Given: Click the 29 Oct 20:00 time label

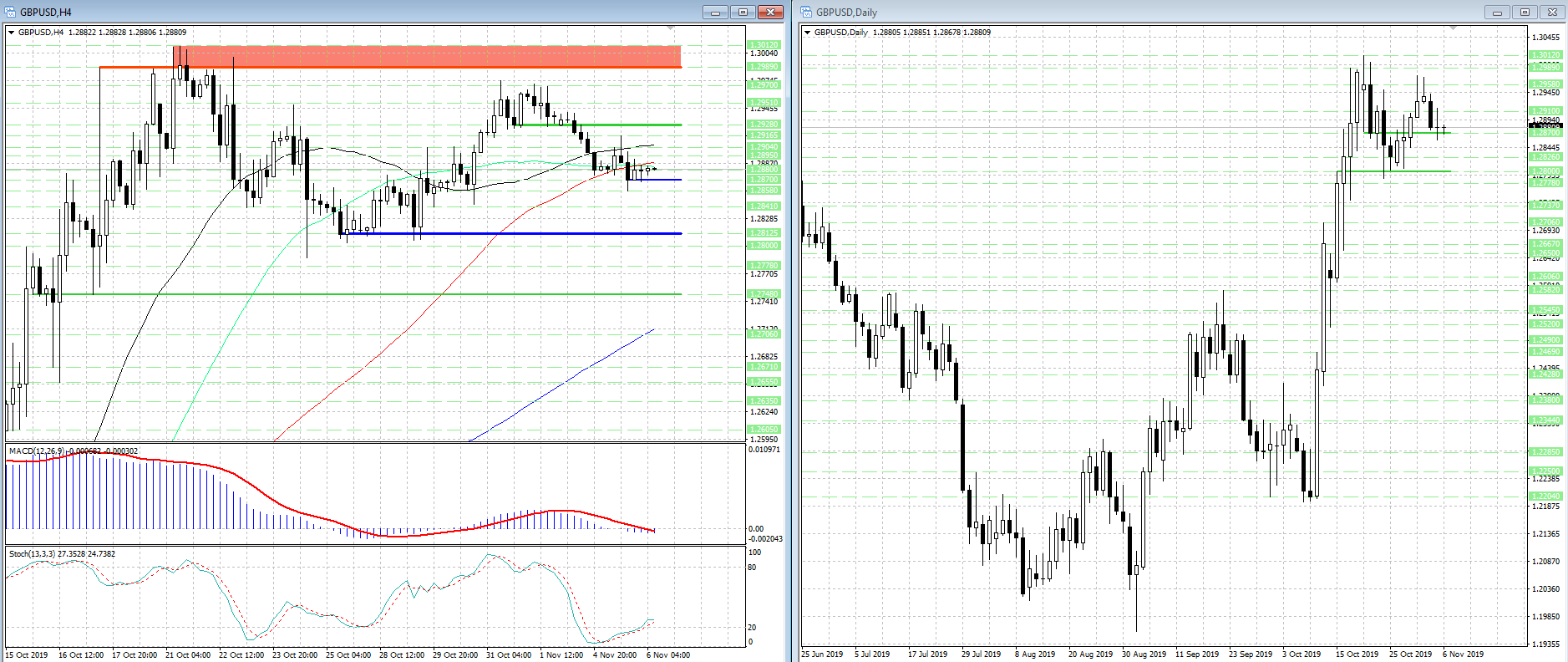Looking at the screenshot, I should tap(455, 655).
